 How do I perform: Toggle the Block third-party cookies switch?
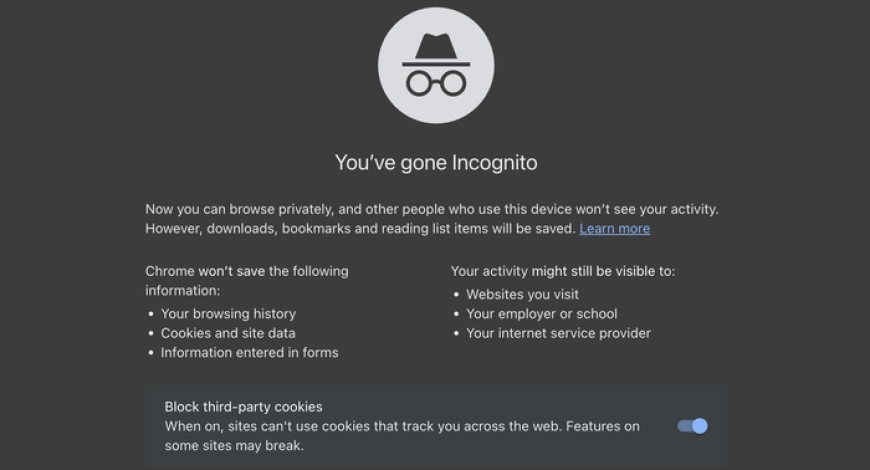click(692, 426)
